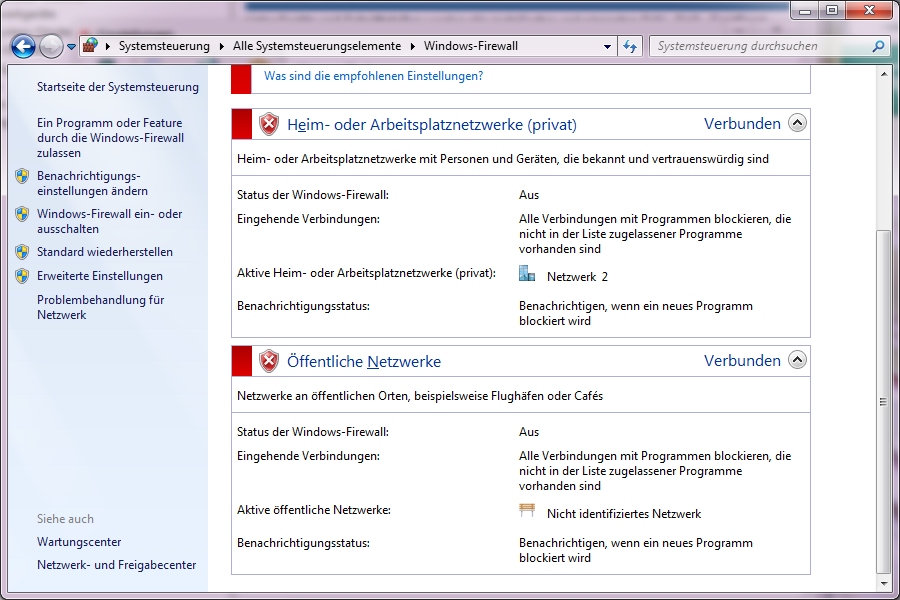
Task: Click the Netzwerk 2 label
Action: pos(577,277)
